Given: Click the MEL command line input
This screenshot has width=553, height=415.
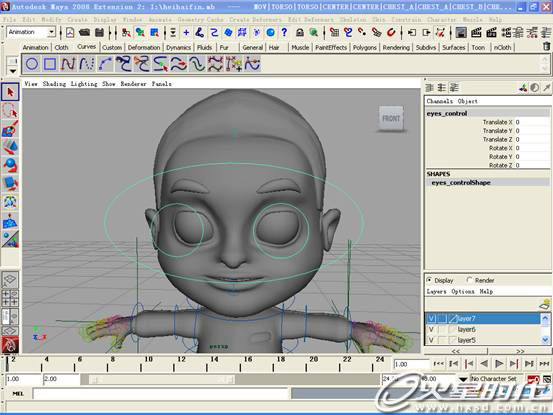Looking at the screenshot, I should pos(160,393).
